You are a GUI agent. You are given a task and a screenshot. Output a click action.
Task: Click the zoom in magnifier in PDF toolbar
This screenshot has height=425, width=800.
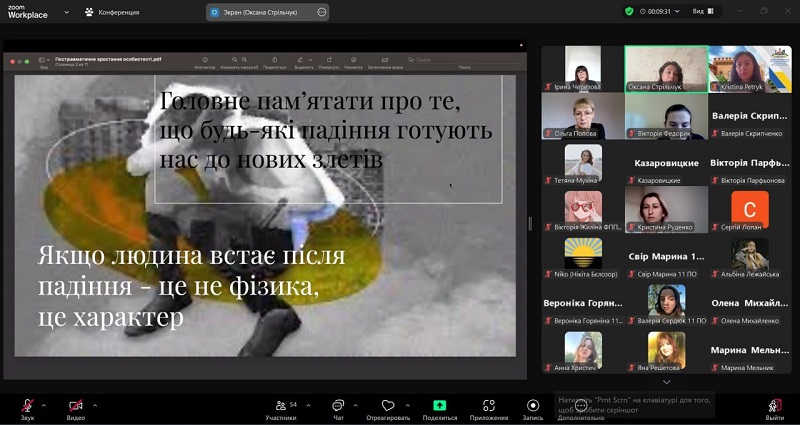(244, 60)
